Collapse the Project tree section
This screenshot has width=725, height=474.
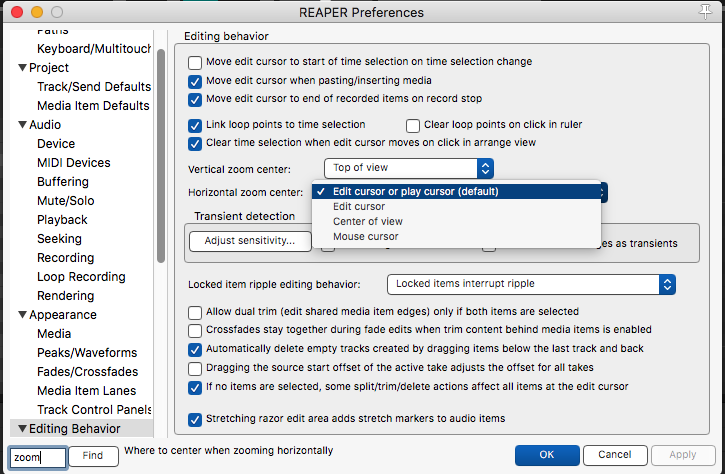[x=23, y=68]
